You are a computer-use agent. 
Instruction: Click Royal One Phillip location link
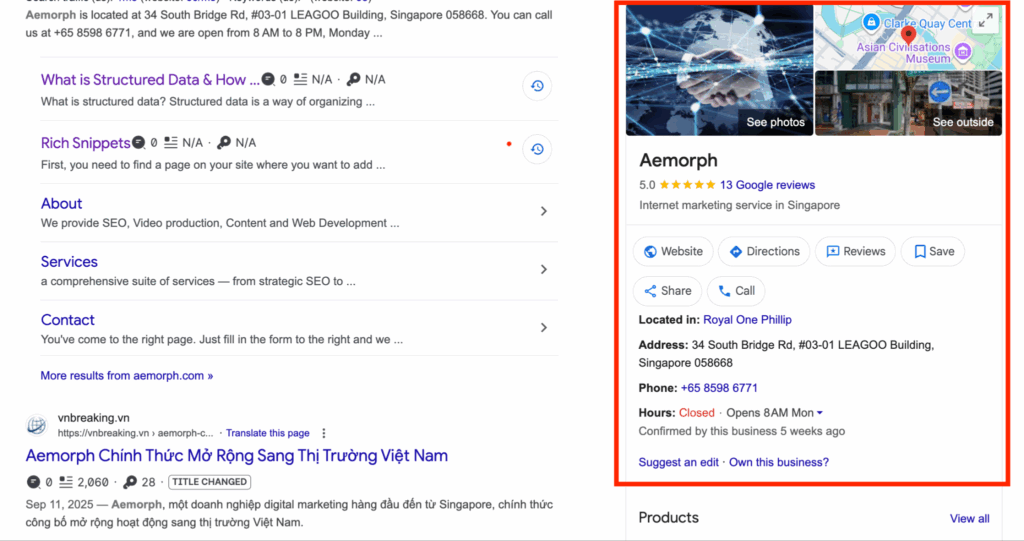747,320
